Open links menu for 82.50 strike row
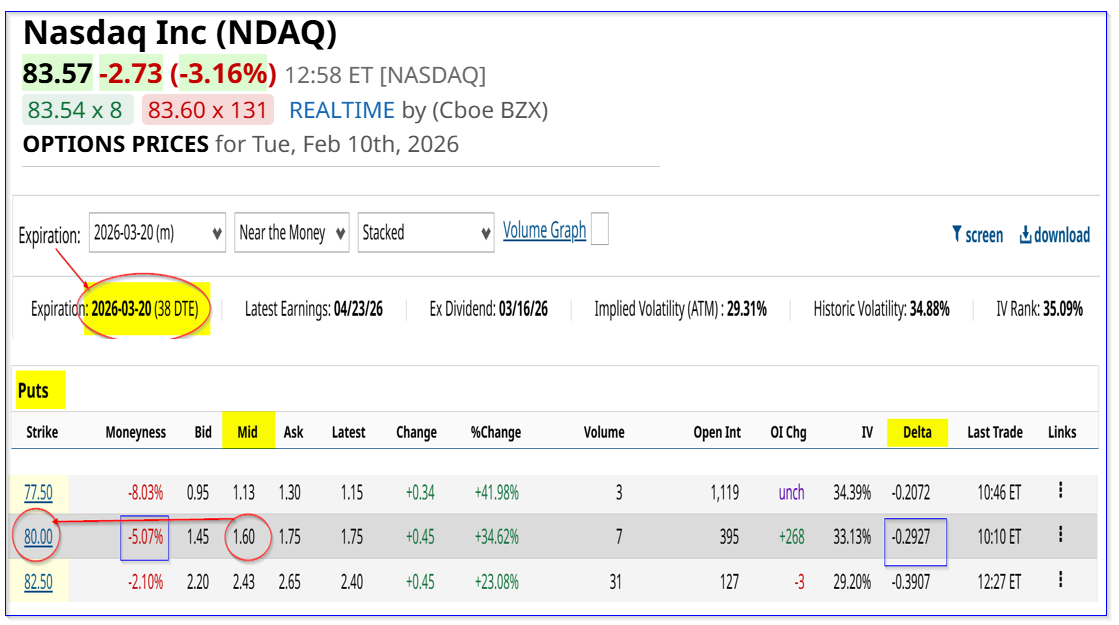This screenshot has width=1119, height=625. (1060, 580)
